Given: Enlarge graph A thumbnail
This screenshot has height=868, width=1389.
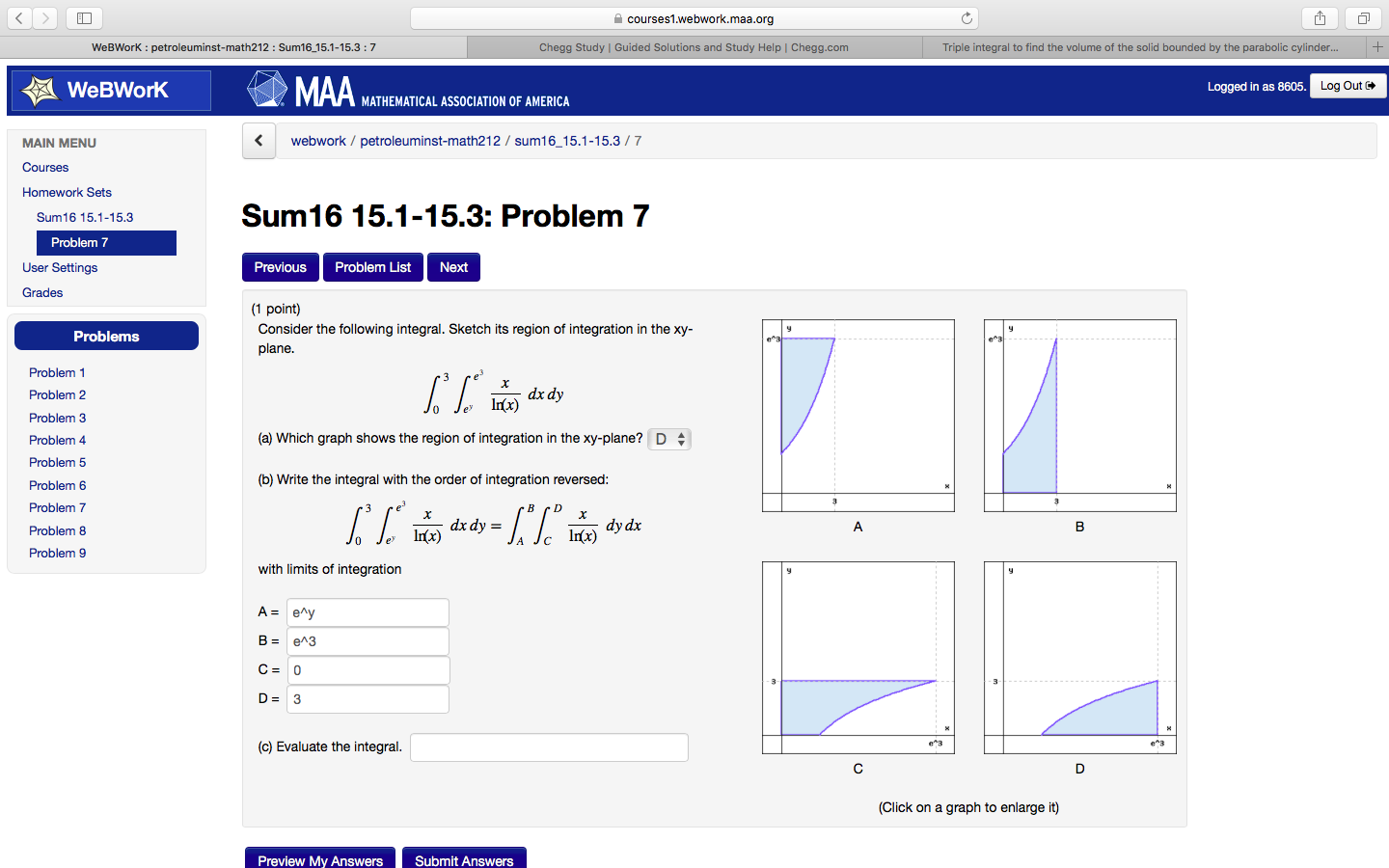Looking at the screenshot, I should (858, 416).
